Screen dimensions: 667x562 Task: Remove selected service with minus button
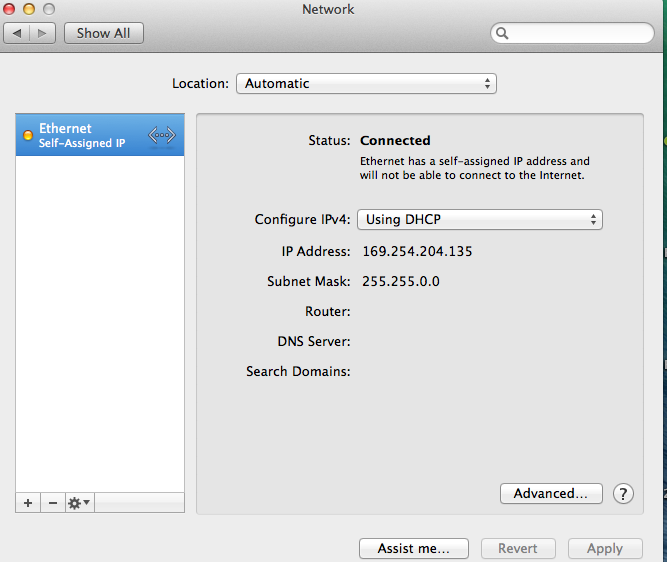53,503
